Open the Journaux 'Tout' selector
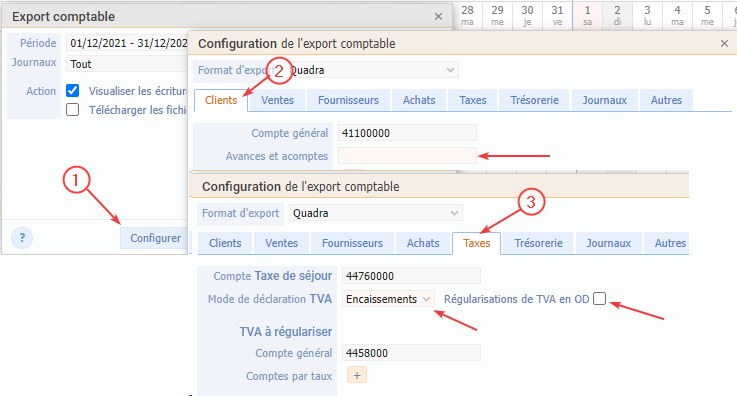The height and width of the screenshot is (396, 737). point(127,64)
